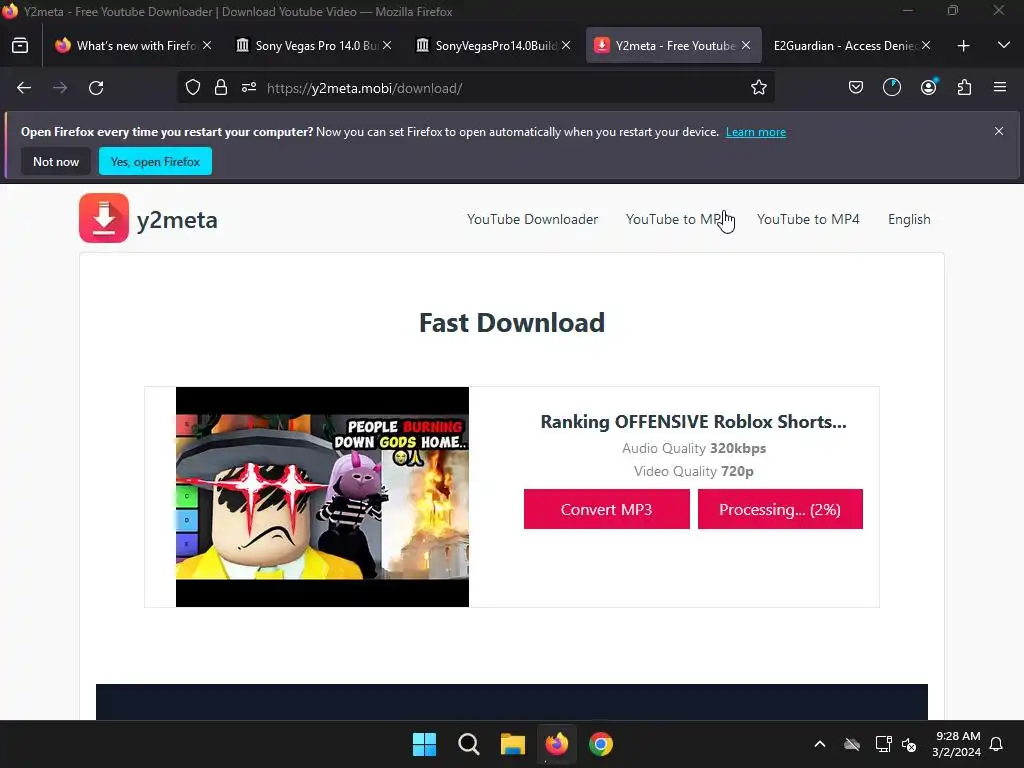This screenshot has height=768, width=1024.
Task: Bookmark this page with star icon
Action: [758, 88]
